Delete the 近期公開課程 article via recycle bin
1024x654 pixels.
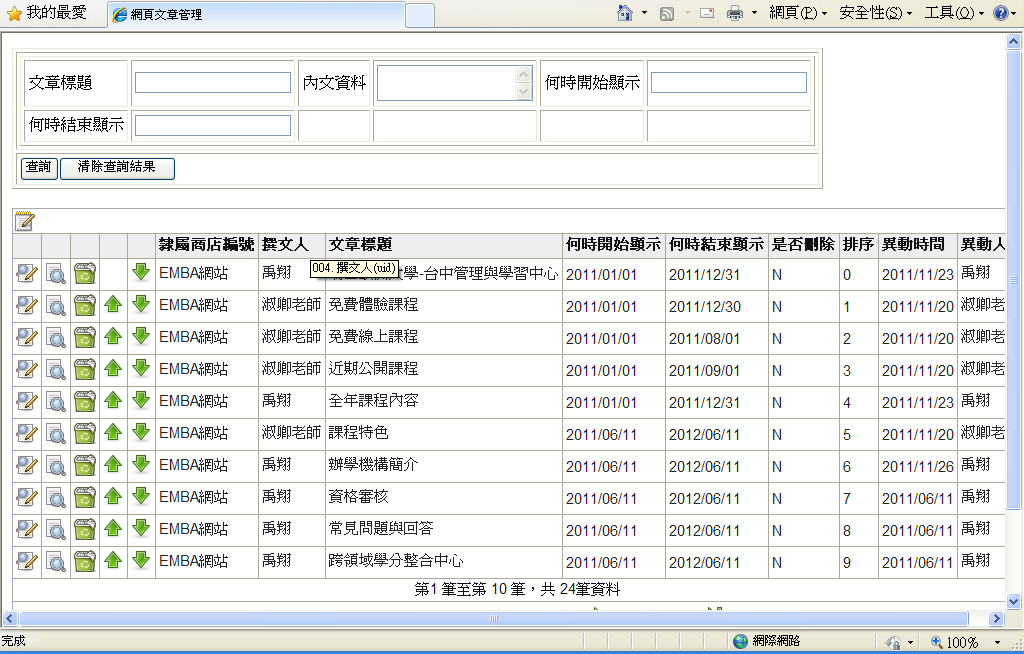click(85, 370)
